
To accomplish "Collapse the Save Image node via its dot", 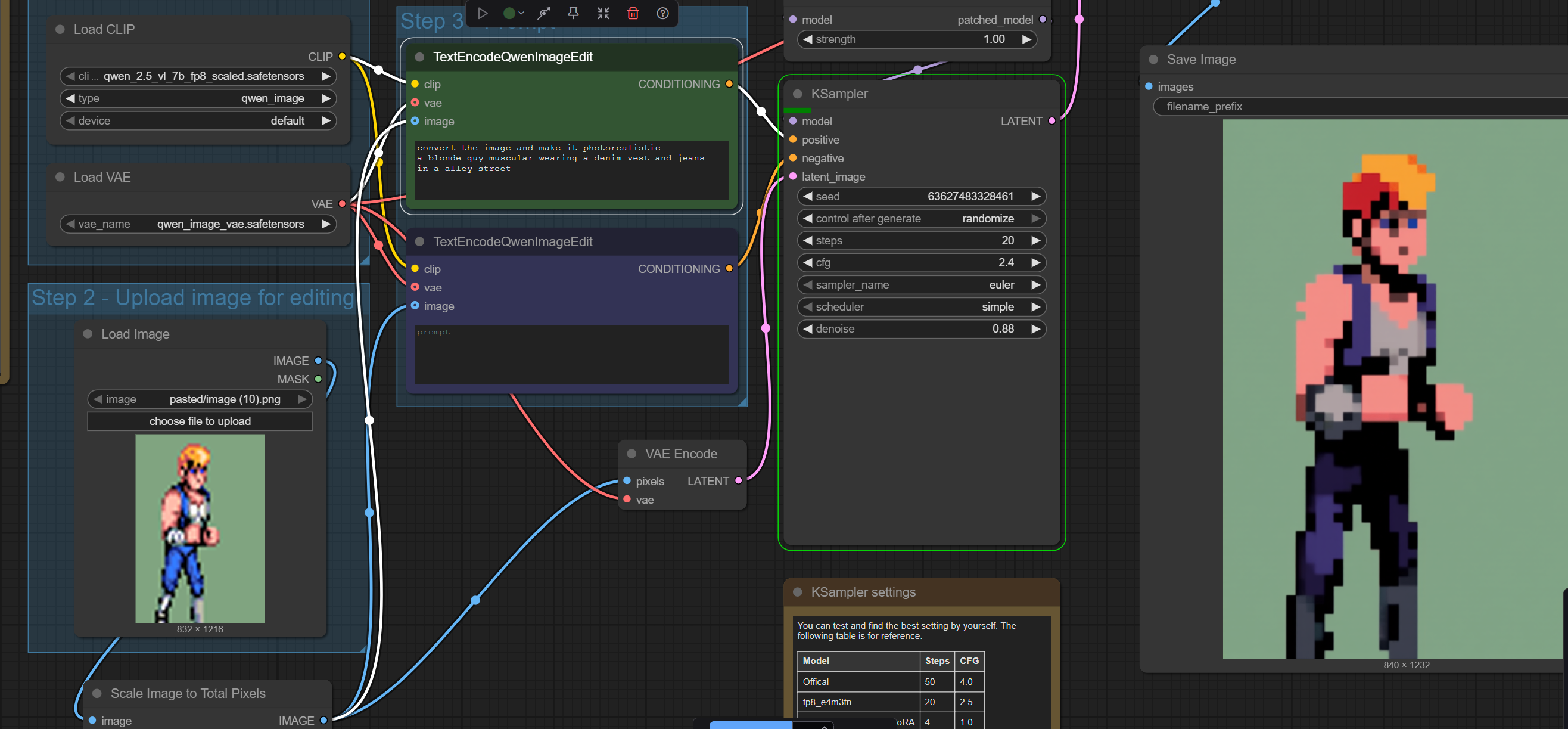I will (x=1153, y=59).
